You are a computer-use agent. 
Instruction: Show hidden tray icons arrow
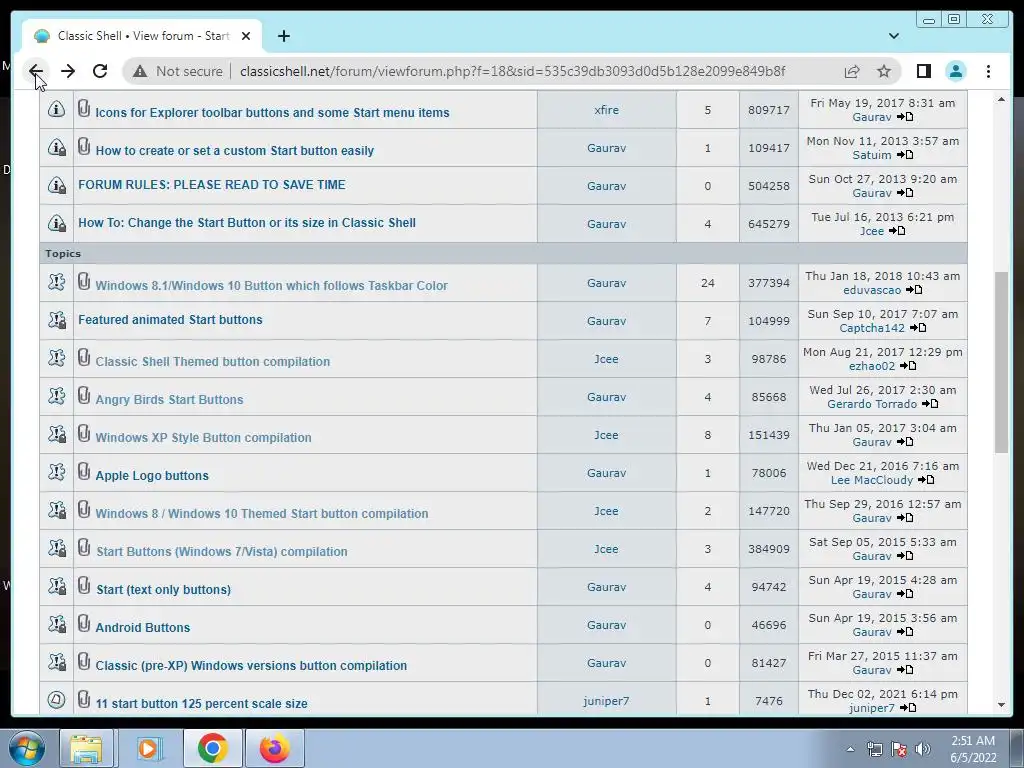tap(850, 749)
